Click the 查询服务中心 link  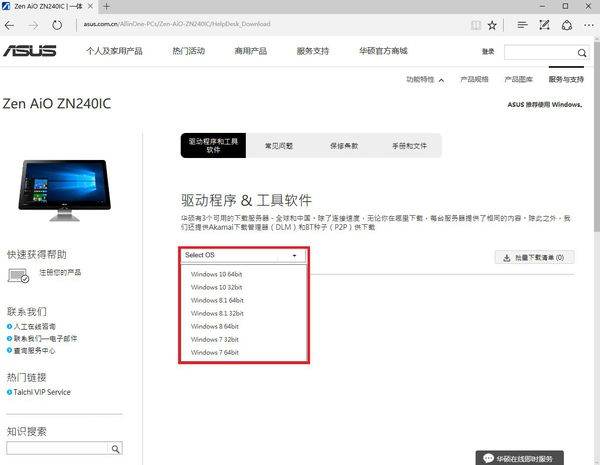[38, 351]
